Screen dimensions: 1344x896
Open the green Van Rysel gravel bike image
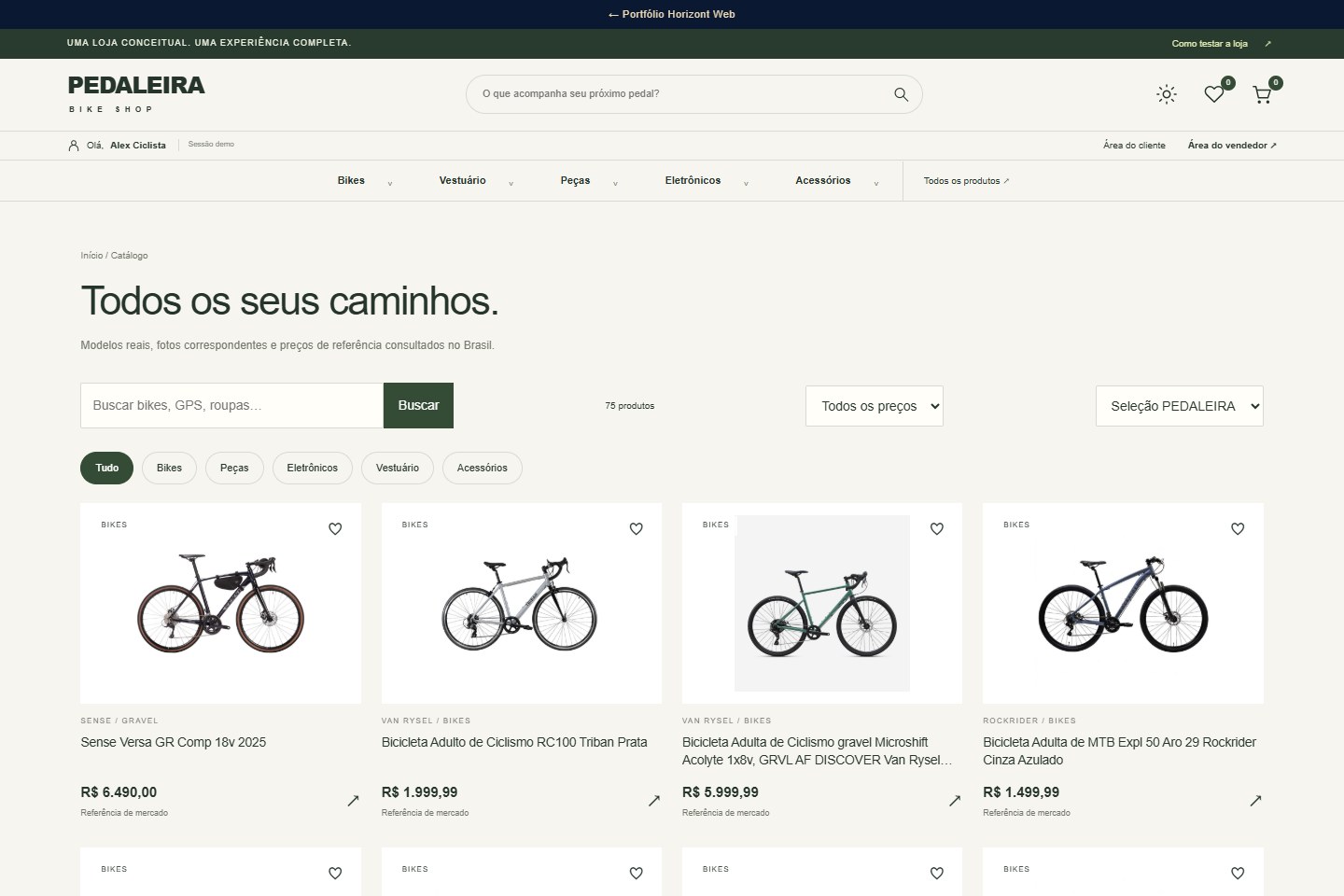coord(822,603)
